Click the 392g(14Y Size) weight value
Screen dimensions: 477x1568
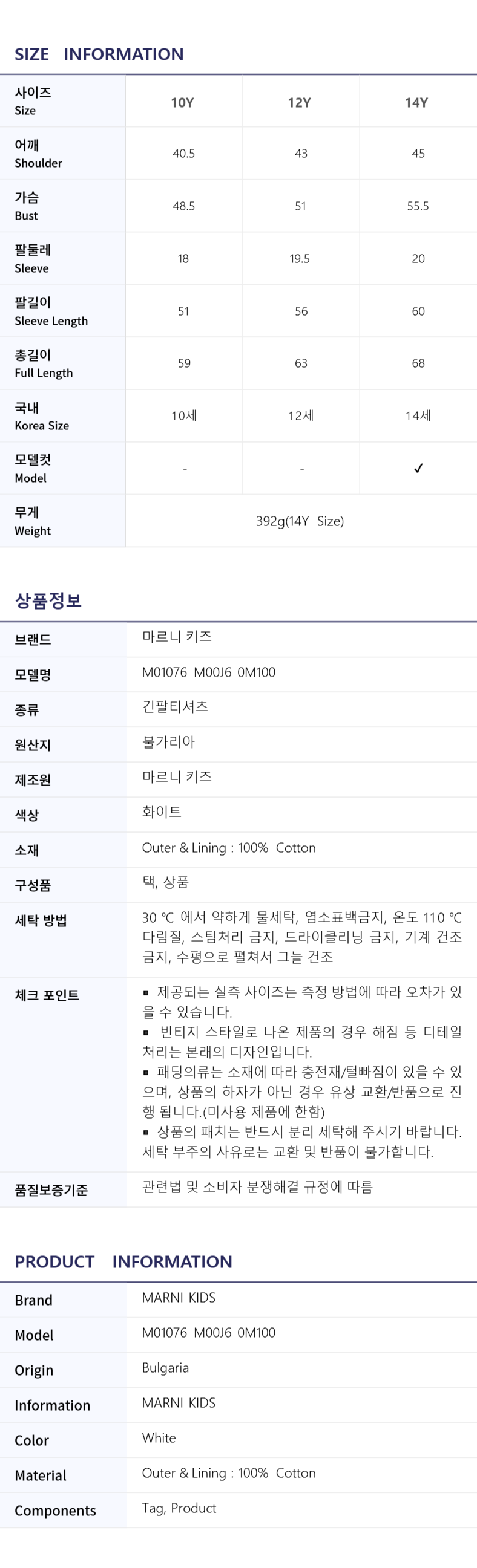[x=300, y=521]
